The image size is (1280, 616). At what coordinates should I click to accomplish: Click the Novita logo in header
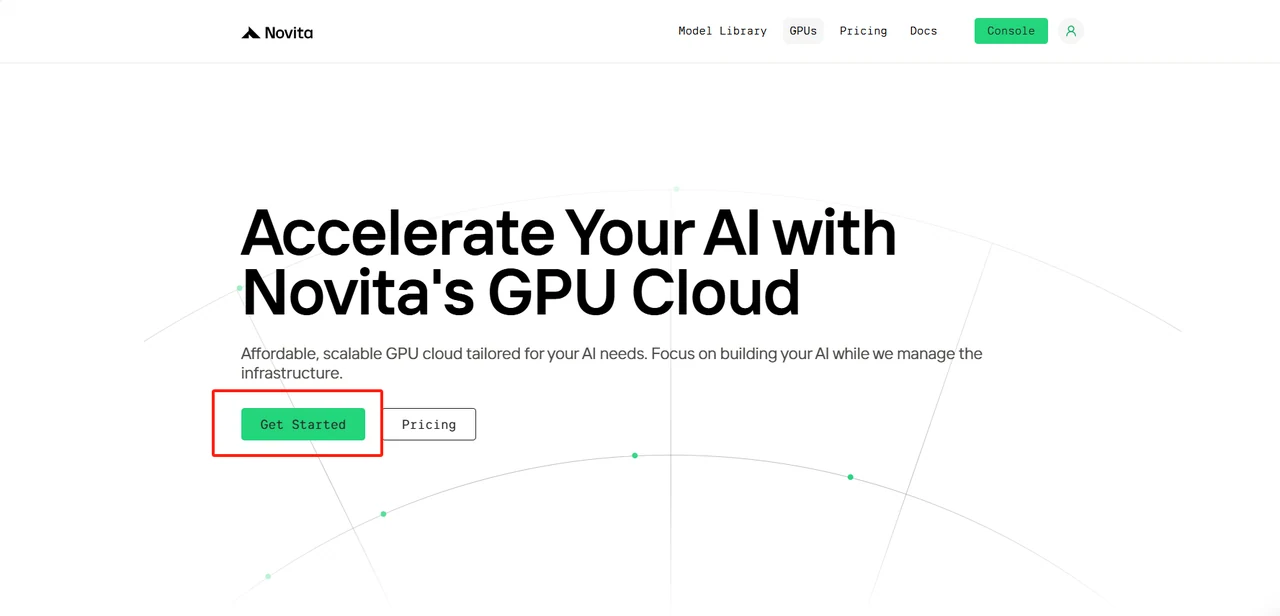[277, 32]
